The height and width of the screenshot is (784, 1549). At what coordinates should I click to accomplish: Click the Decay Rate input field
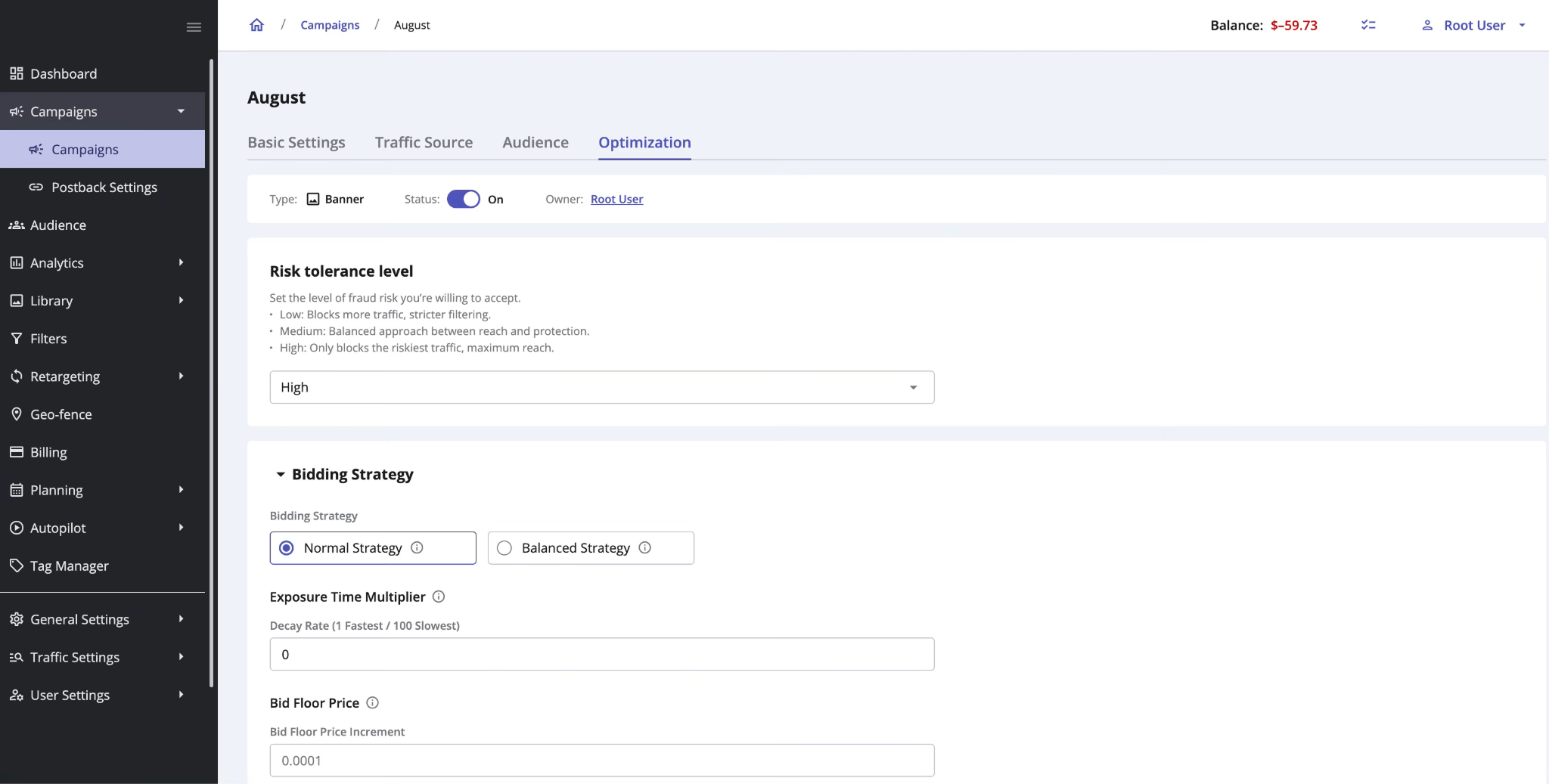click(601, 654)
